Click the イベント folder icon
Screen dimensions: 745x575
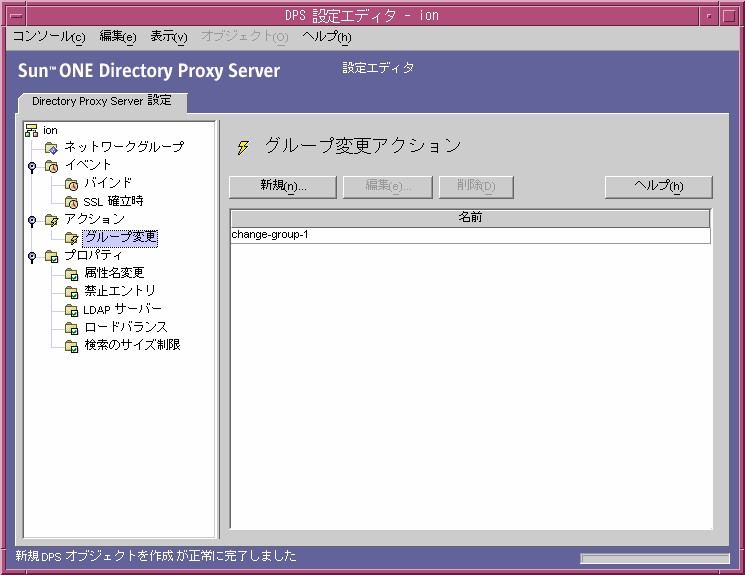click(x=51, y=166)
